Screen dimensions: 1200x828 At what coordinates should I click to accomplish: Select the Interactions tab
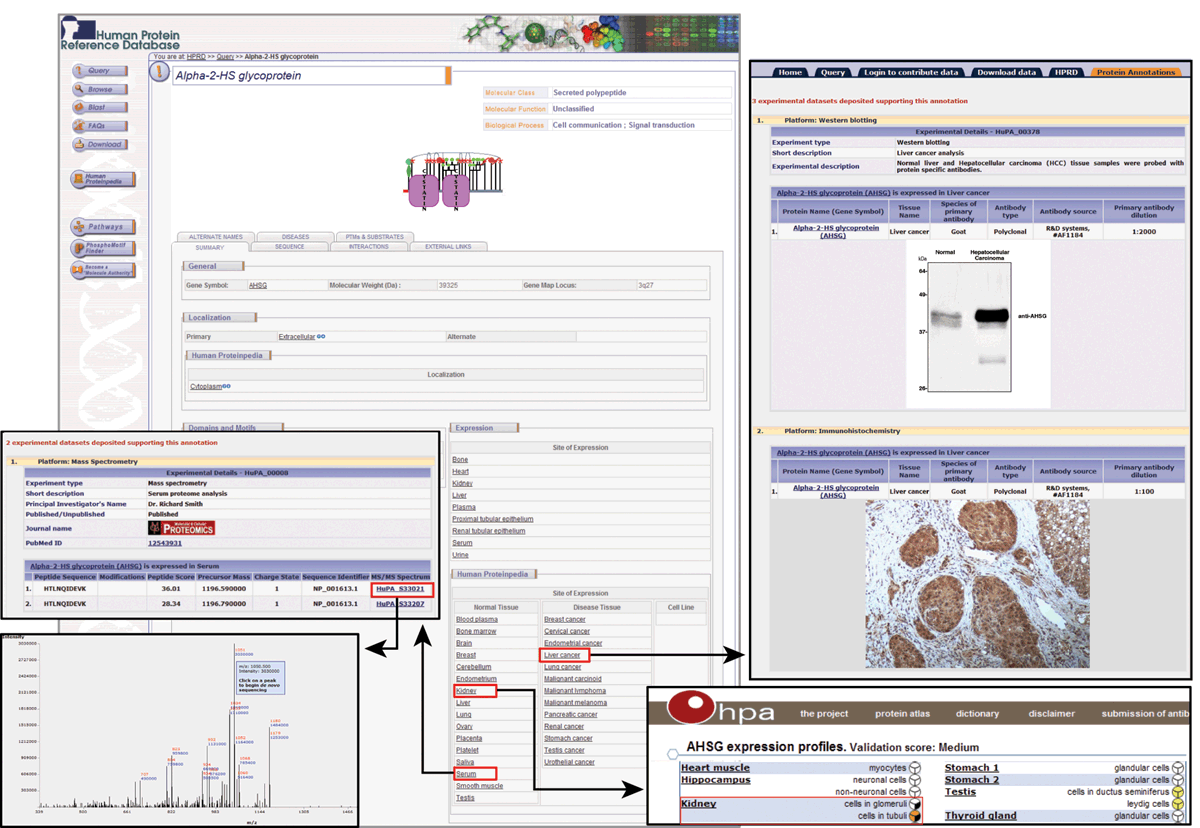368,247
